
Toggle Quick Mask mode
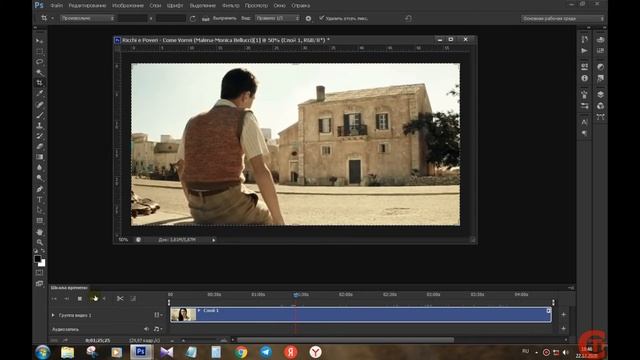tap(40, 273)
